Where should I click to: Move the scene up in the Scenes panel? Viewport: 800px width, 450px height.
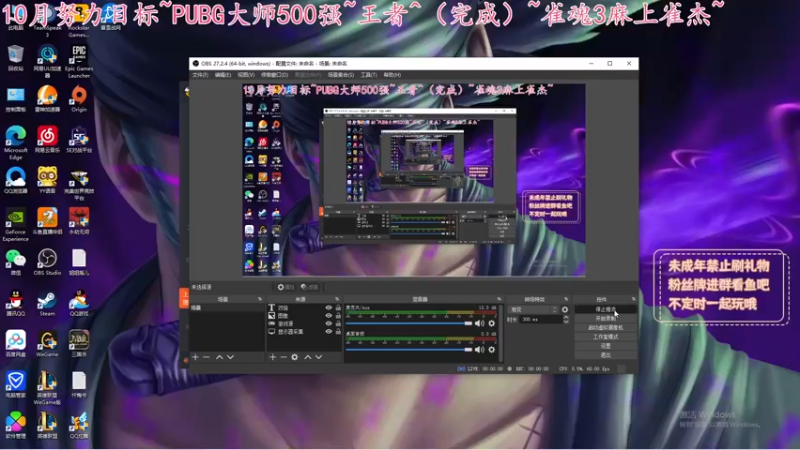[x=219, y=357]
